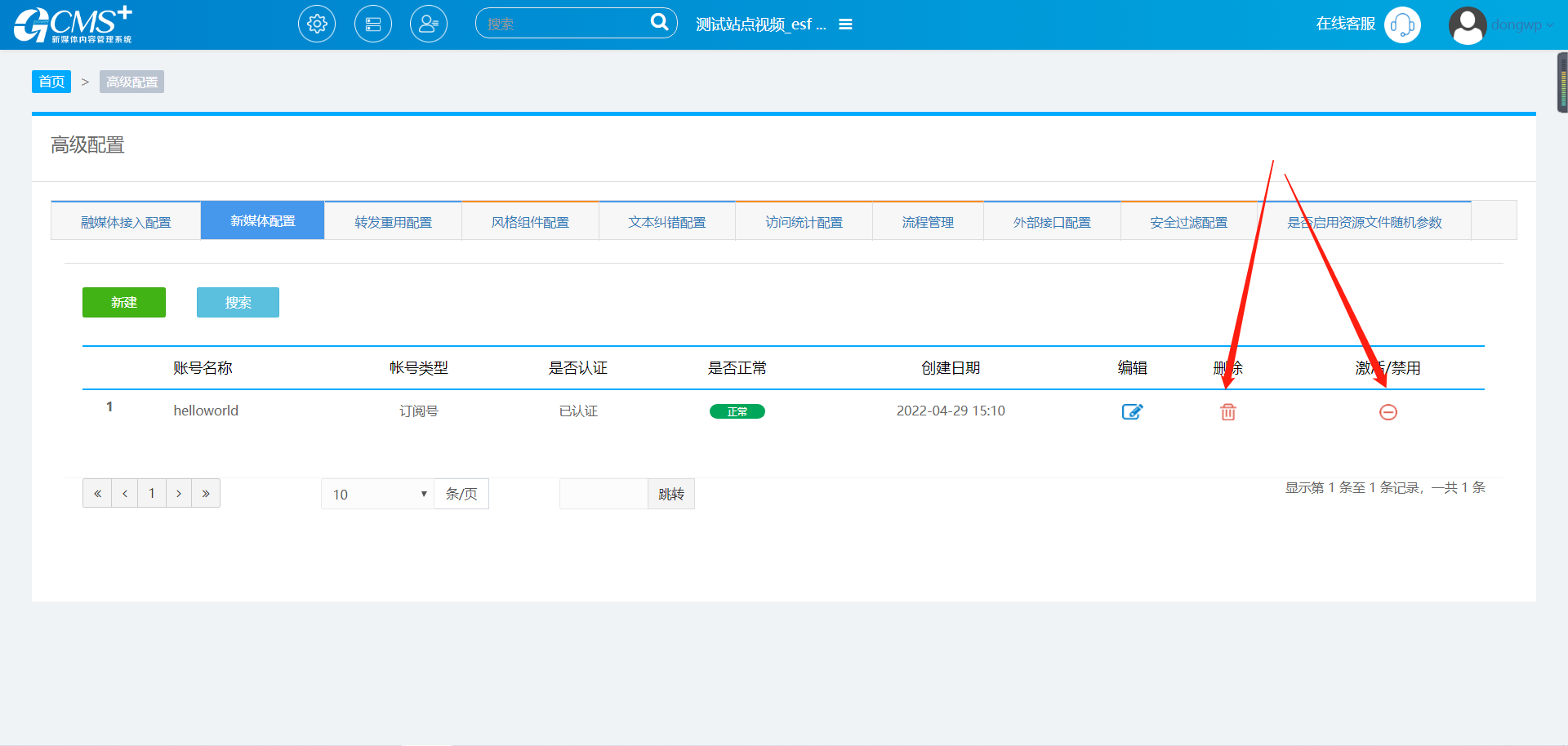The height and width of the screenshot is (746, 1568).
Task: Go to the last page arrow
Action: coord(206,493)
